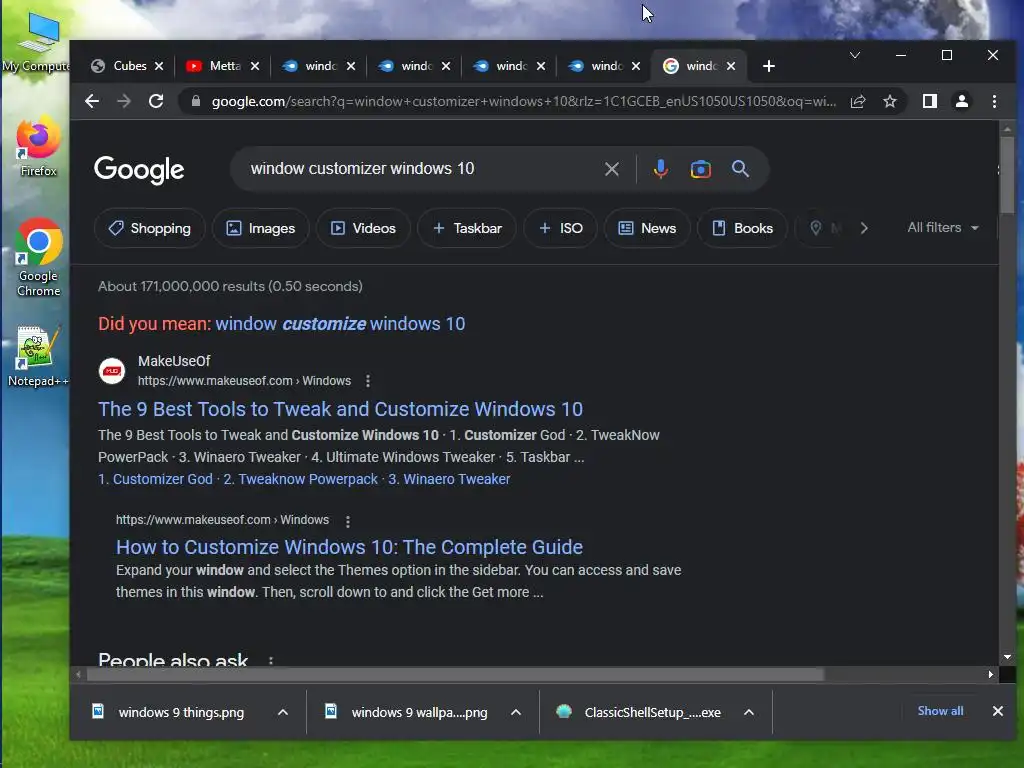1024x768 pixels.
Task: Filter results by Shopping
Action: [150, 228]
